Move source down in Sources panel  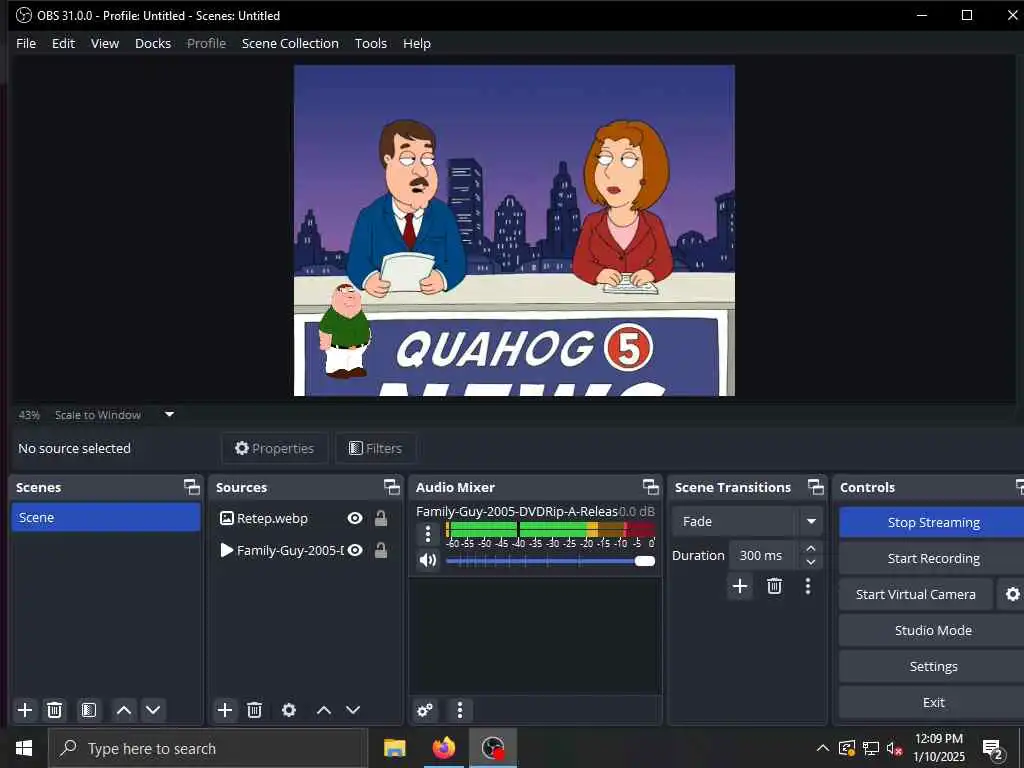pos(353,710)
